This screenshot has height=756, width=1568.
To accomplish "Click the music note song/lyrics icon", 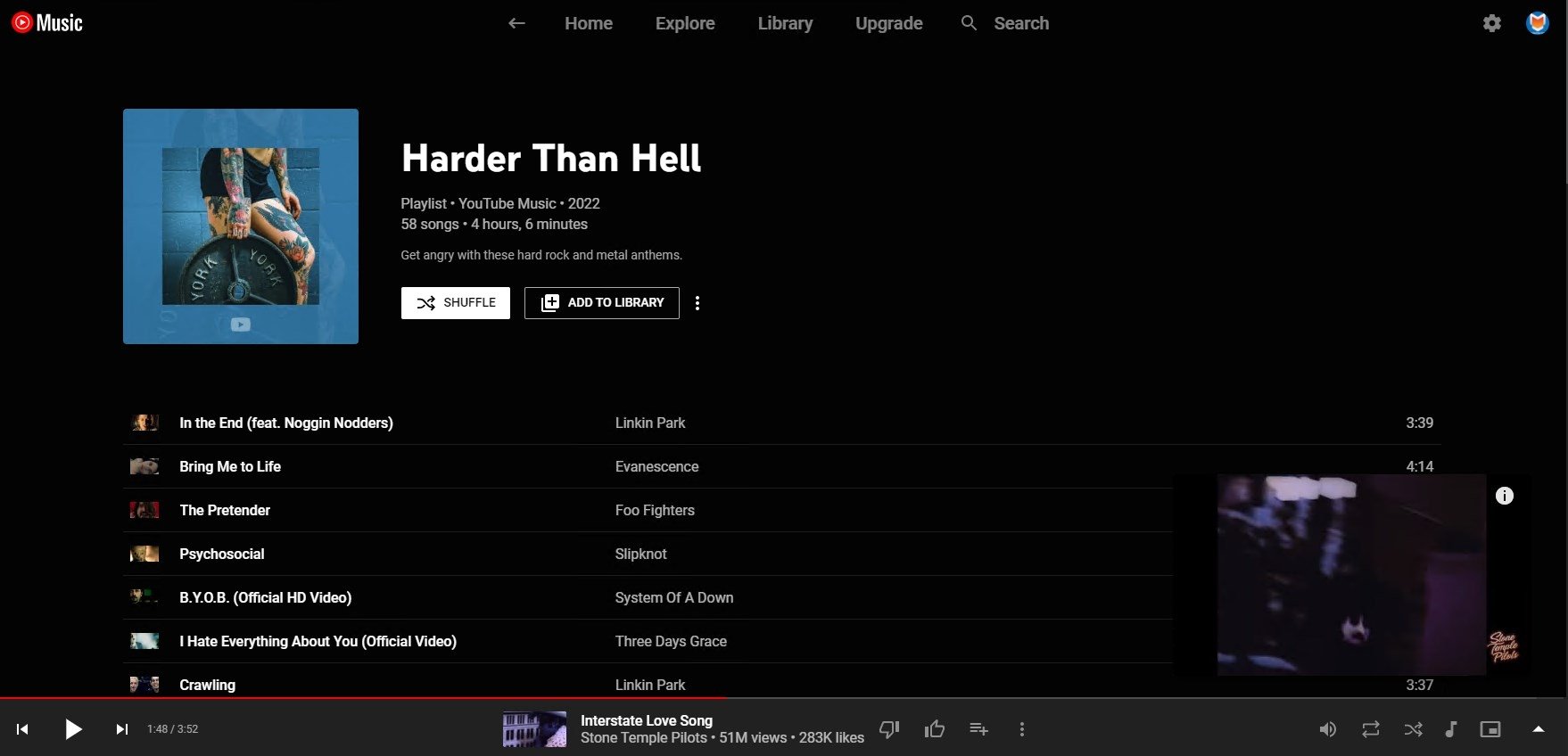I will 1451,729.
